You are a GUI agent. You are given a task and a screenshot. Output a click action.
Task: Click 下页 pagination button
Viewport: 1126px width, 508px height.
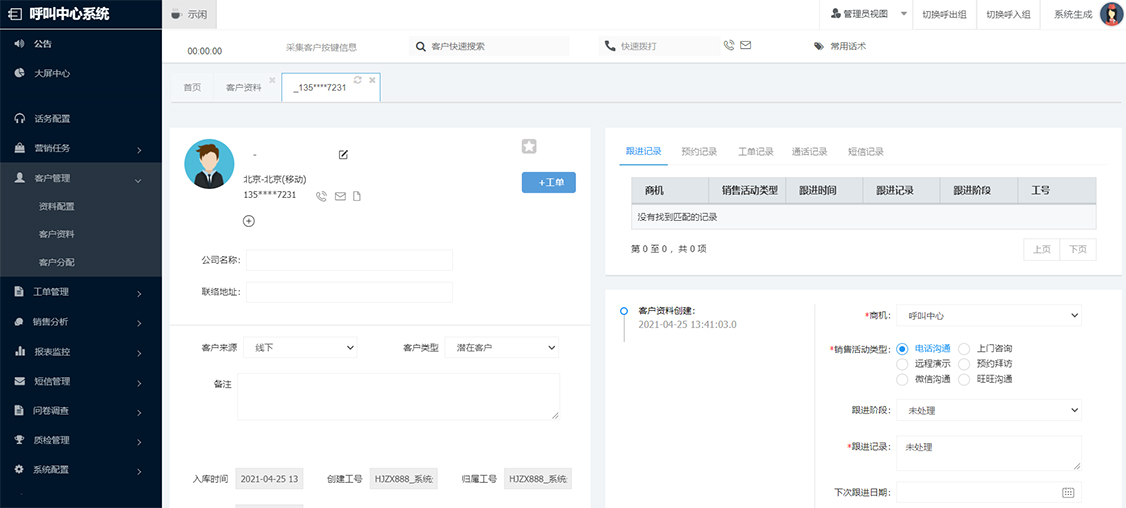(1078, 249)
